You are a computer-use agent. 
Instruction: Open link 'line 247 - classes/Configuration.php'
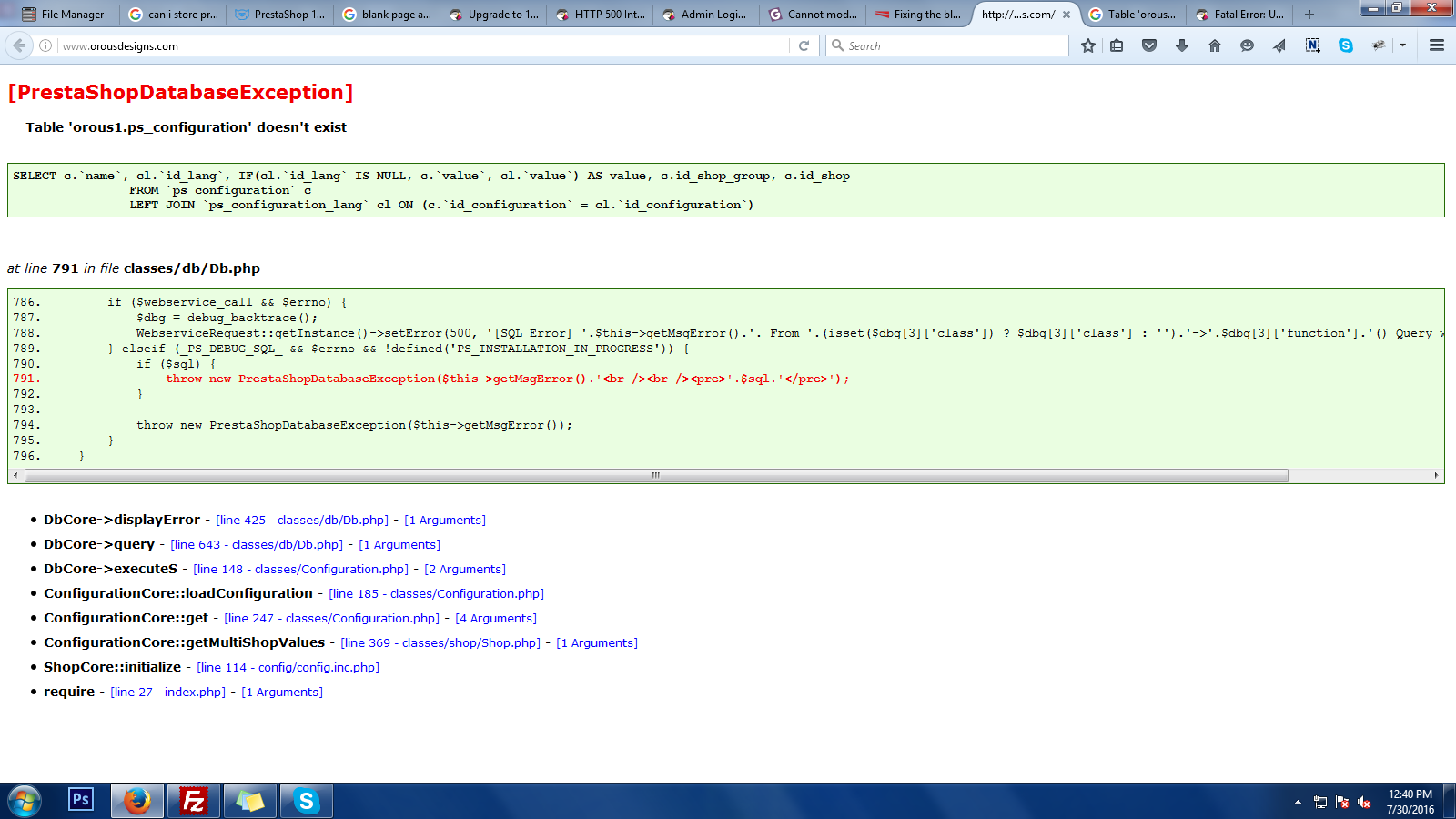pyautogui.click(x=332, y=619)
